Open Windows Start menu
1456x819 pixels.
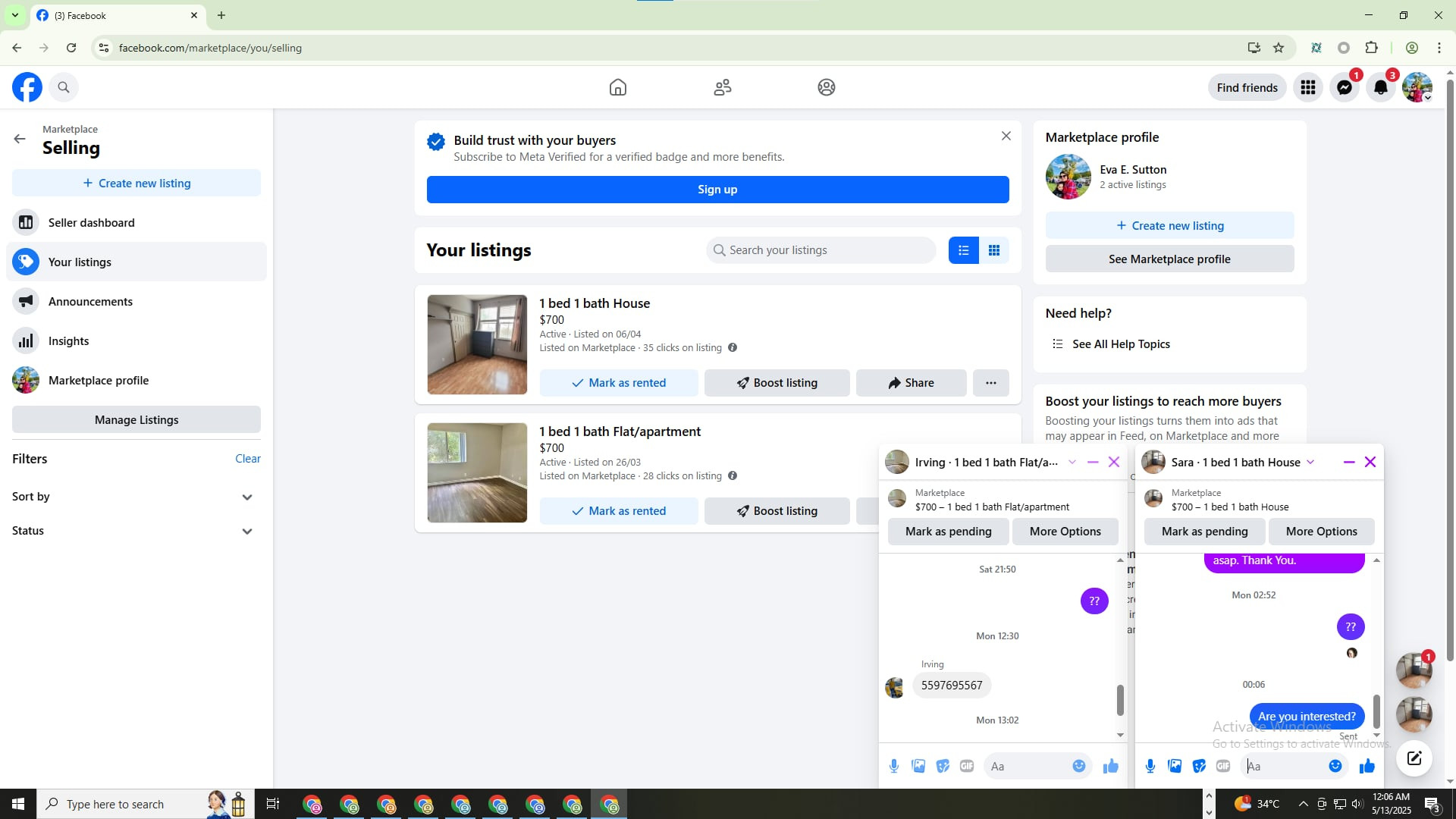coord(18,805)
